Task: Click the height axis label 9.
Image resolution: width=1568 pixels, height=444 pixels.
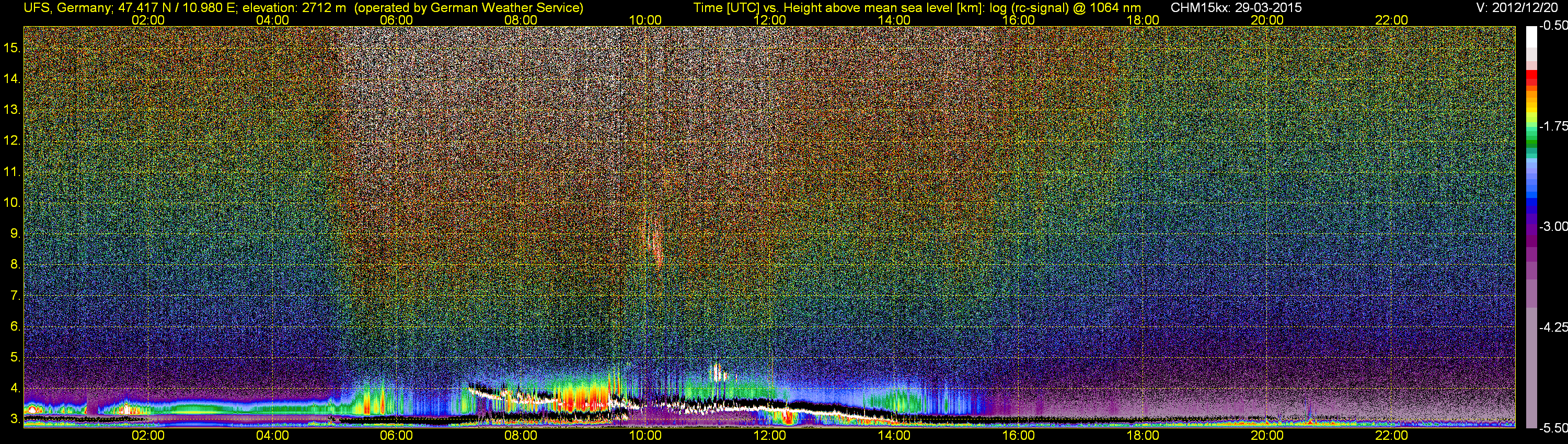Action: pyautogui.click(x=15, y=233)
